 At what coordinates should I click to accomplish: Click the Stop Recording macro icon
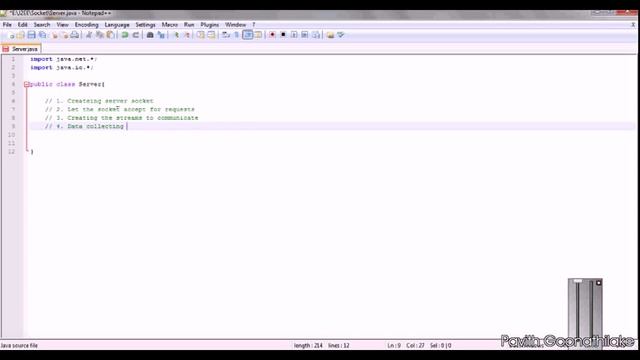tap(283, 35)
